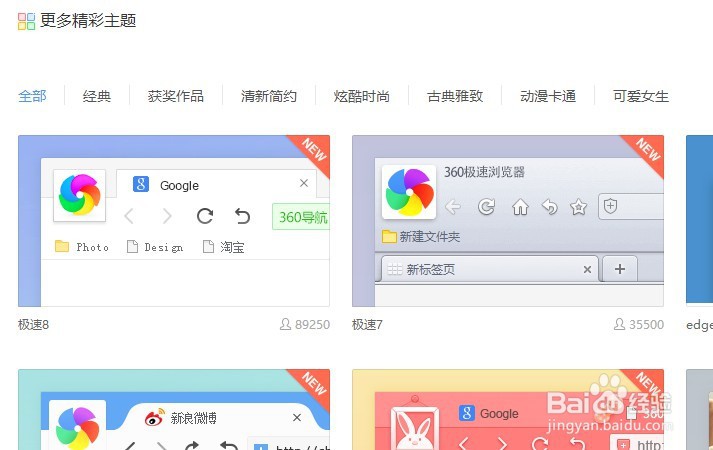Switch to the 经典 category
This screenshot has width=713, height=450.
pyautogui.click(x=97, y=96)
